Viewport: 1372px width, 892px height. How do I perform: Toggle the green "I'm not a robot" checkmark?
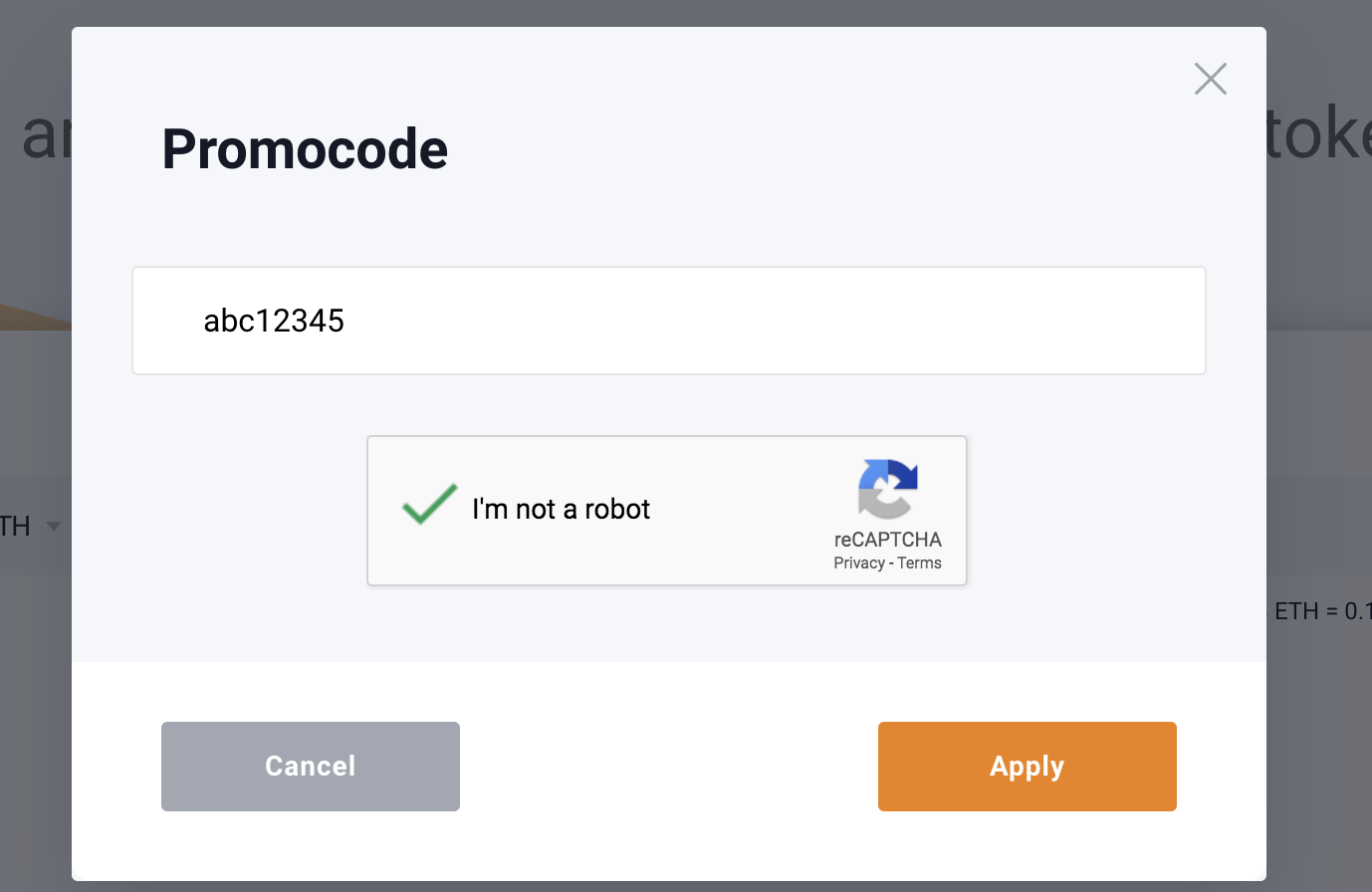pyautogui.click(x=429, y=505)
